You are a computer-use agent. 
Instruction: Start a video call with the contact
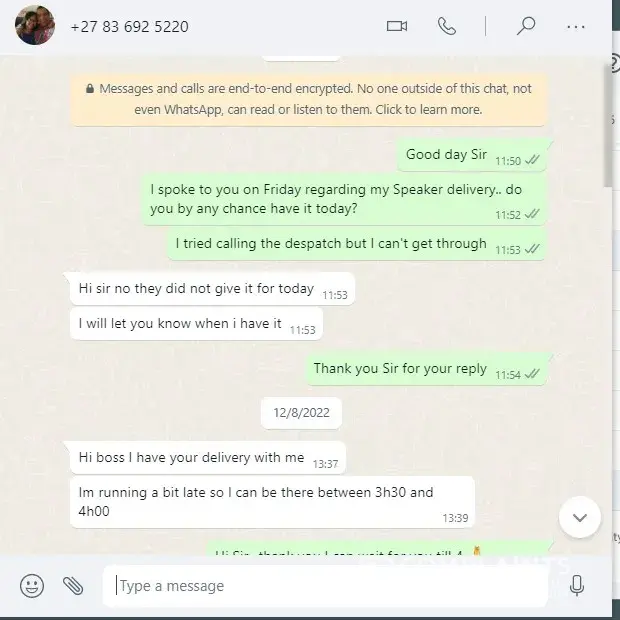click(x=397, y=26)
